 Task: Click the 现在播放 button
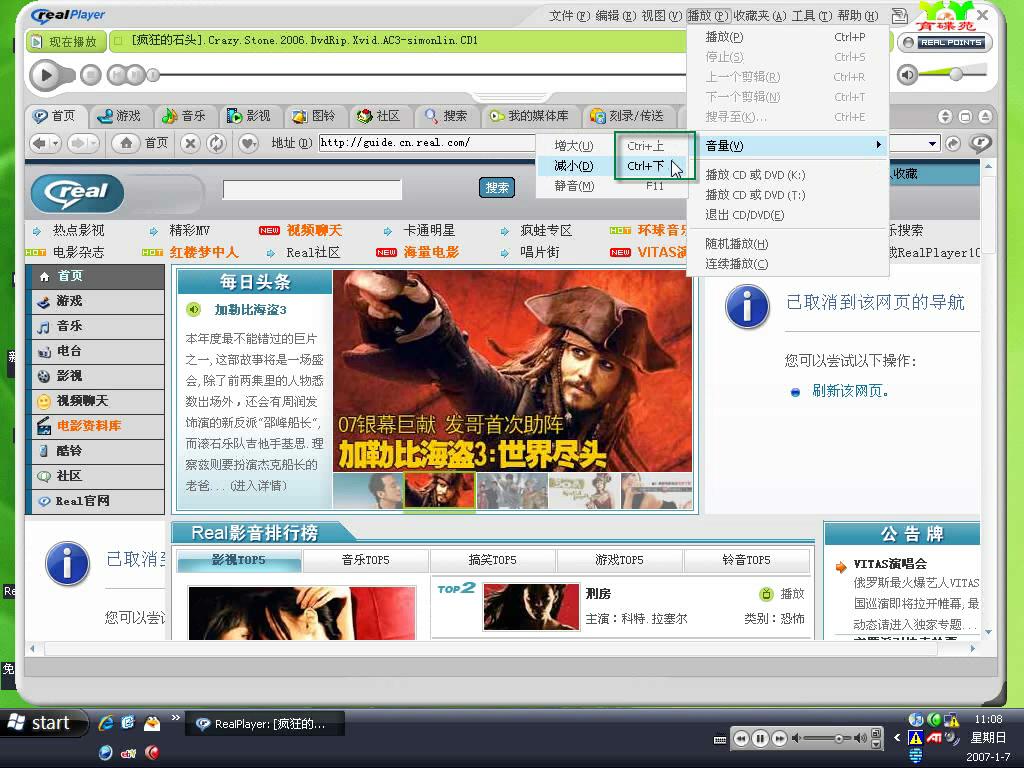tap(65, 42)
